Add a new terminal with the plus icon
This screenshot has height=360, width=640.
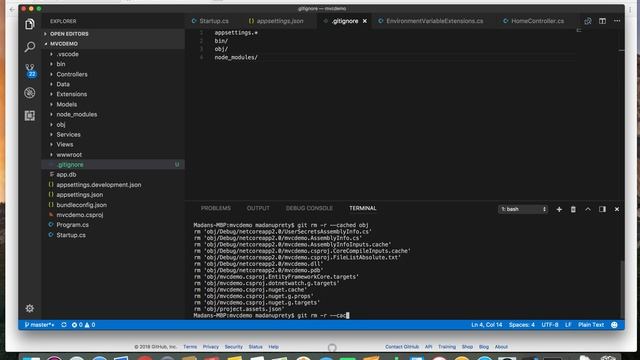[559, 209]
